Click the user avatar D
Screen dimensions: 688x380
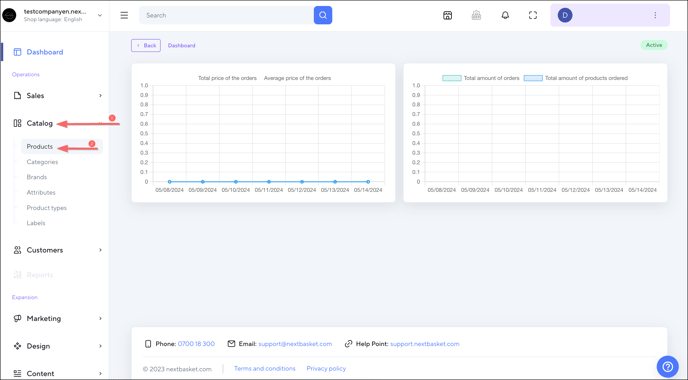pyautogui.click(x=565, y=15)
